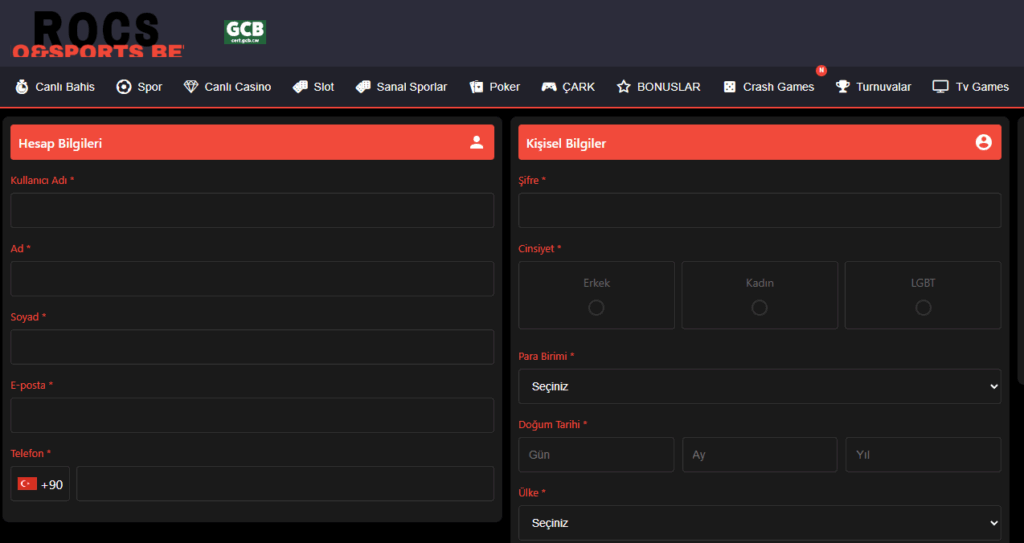This screenshot has width=1024, height=543.
Task: Click the diamond icon beside Canlı Casino
Action: click(191, 86)
